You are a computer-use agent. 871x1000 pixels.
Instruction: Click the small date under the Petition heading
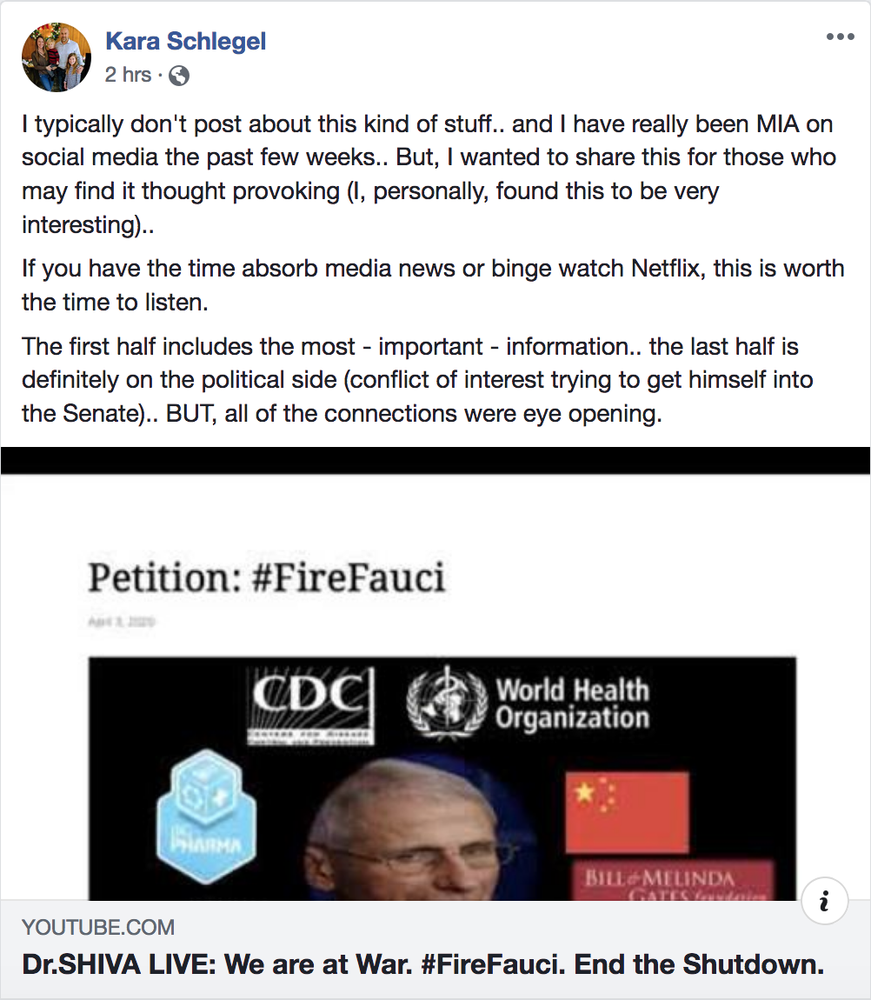[x=121, y=622]
